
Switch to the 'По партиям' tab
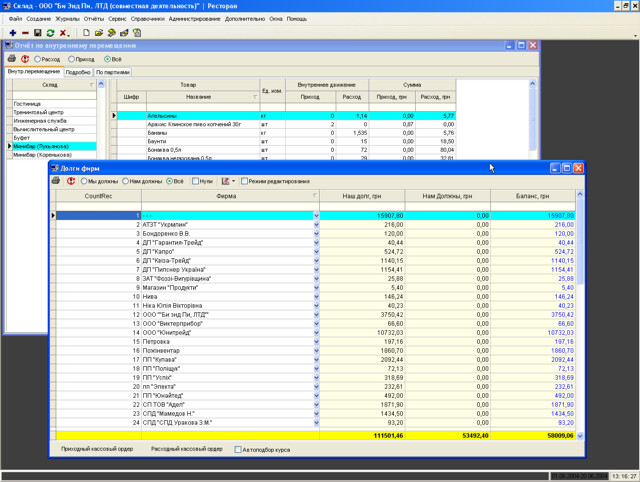[112, 72]
